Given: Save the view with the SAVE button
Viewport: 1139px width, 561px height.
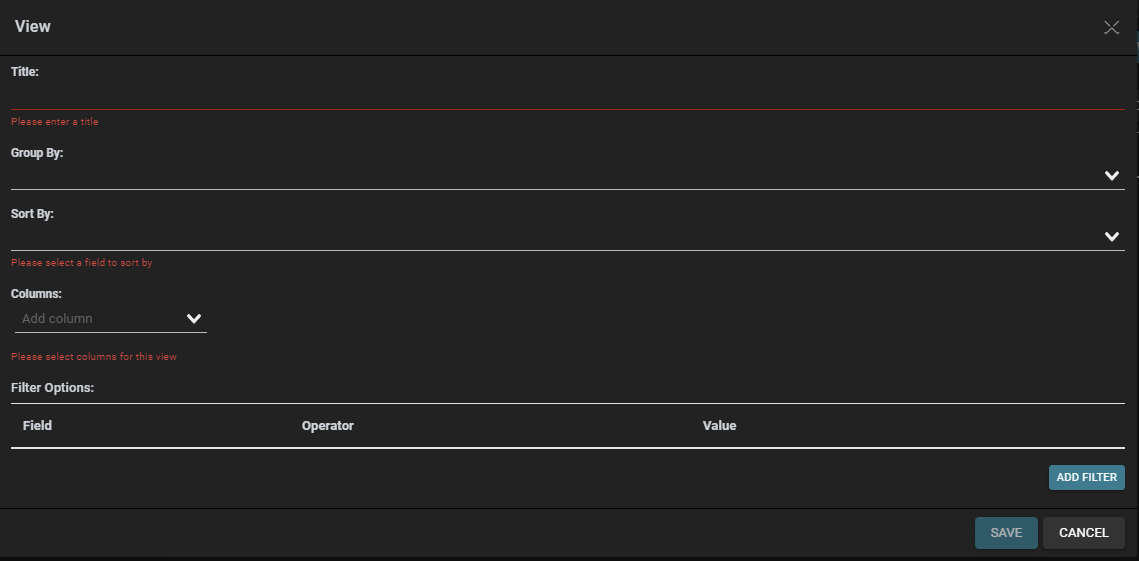Looking at the screenshot, I should (x=1006, y=533).
